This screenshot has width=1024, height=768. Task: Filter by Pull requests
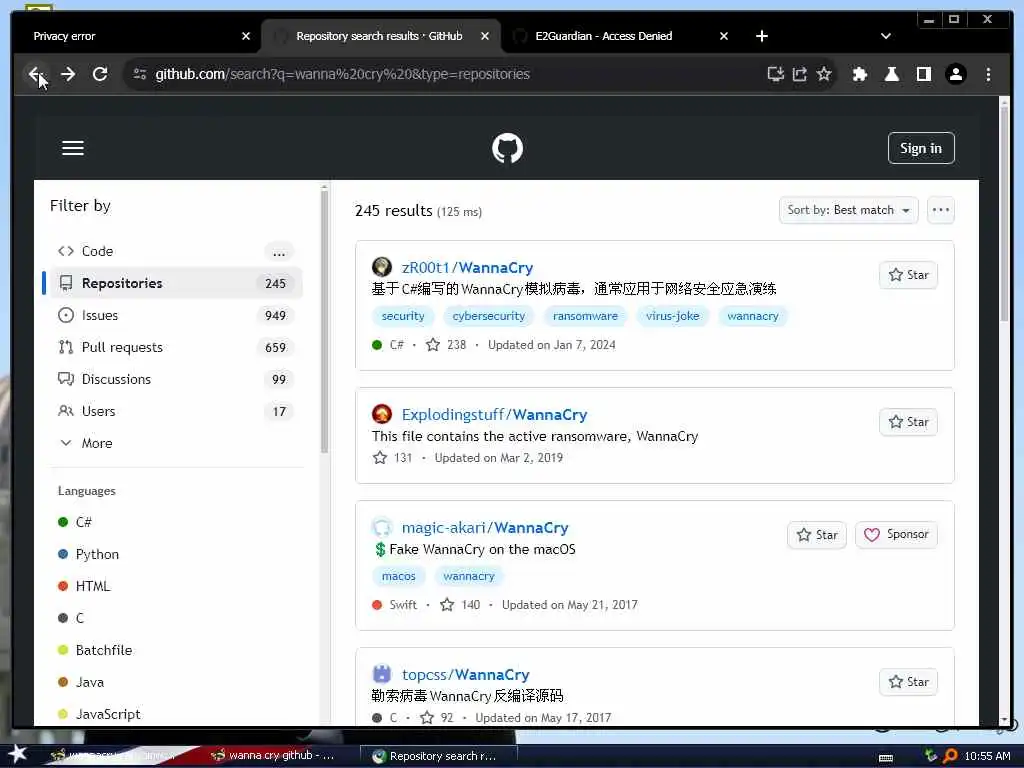(x=176, y=347)
